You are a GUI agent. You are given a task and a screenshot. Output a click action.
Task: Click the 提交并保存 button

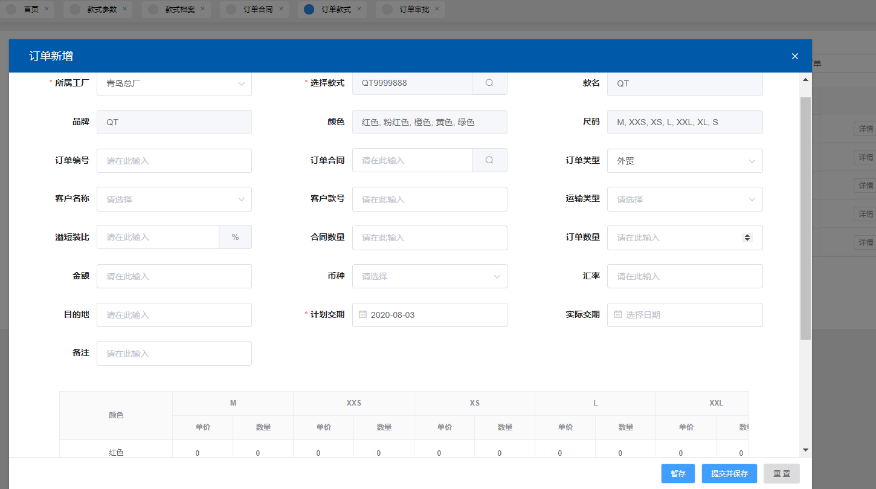click(729, 474)
